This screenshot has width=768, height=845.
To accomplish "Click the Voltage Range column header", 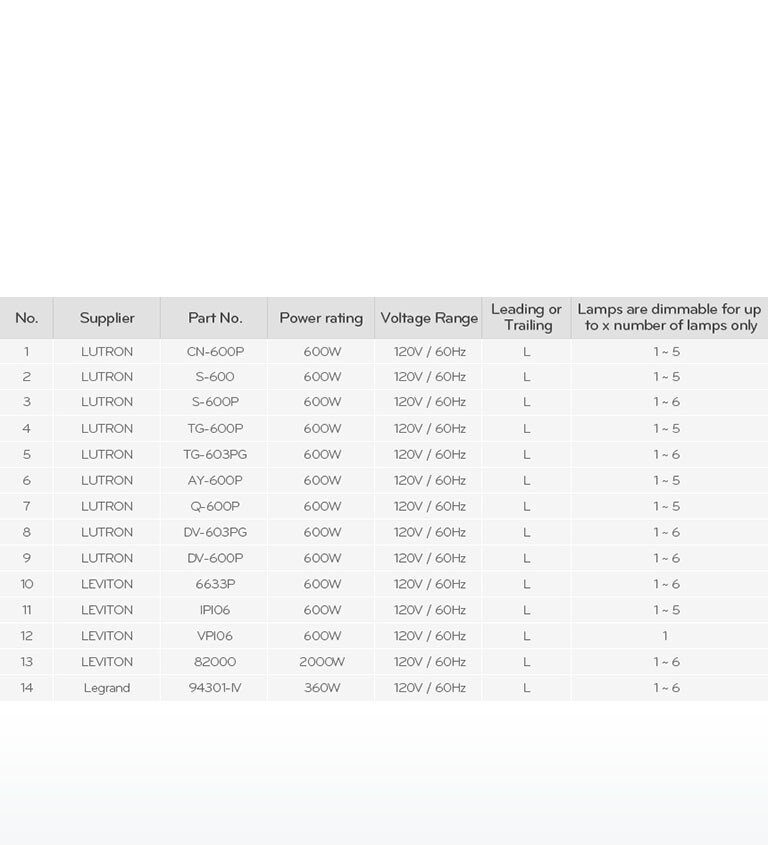I will 429,318.
